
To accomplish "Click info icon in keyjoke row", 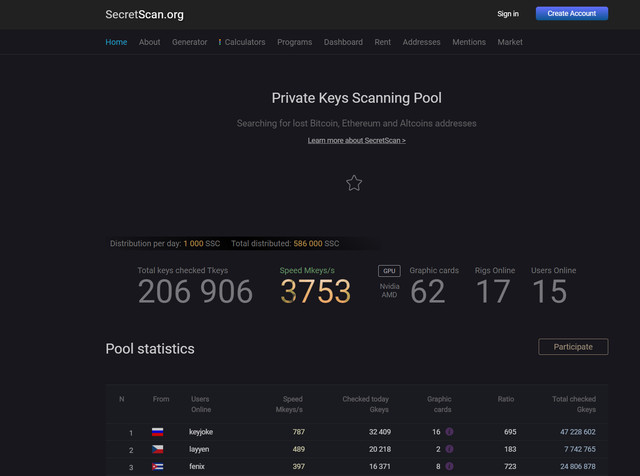I will click(x=449, y=432).
